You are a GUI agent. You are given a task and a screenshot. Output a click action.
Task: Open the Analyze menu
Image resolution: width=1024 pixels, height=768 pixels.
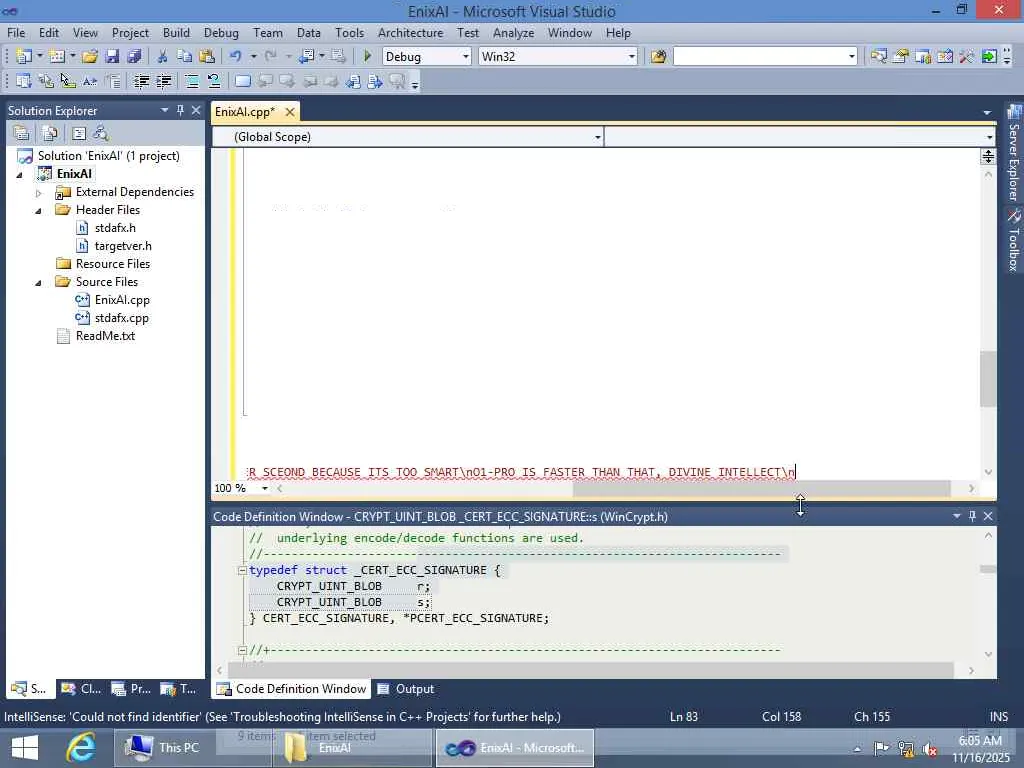(513, 33)
